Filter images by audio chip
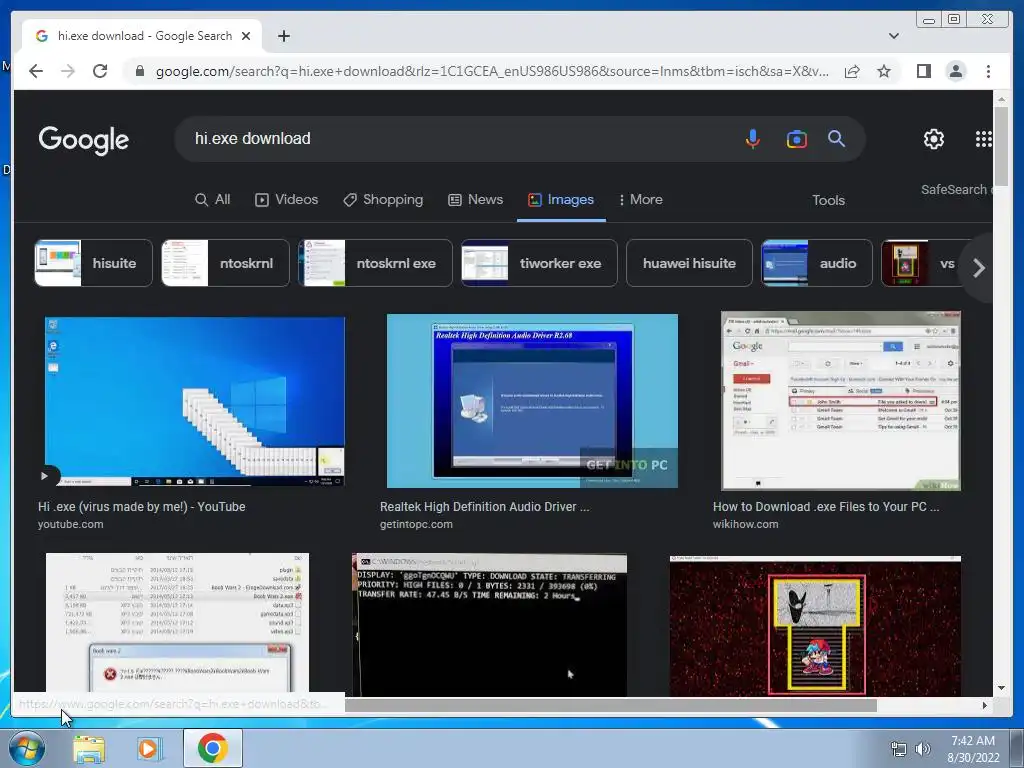The width and height of the screenshot is (1024, 768). pos(817,263)
